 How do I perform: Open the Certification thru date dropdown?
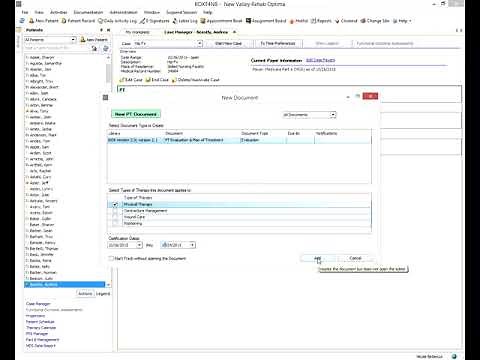(192, 245)
